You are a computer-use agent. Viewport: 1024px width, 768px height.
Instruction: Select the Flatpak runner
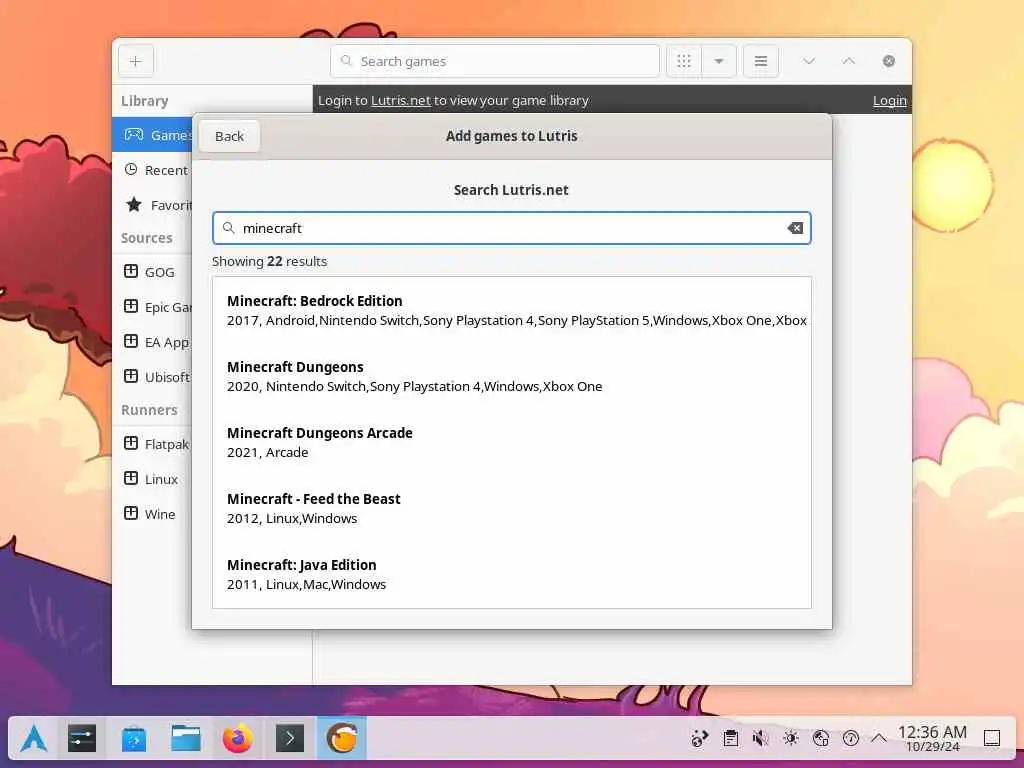pos(152,444)
